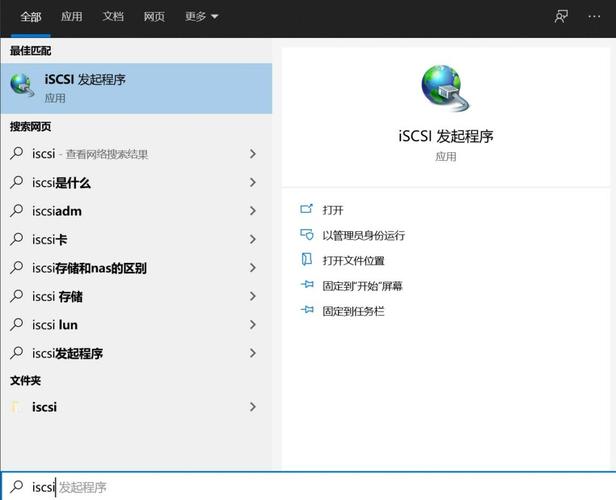616x500 pixels.
Task: Expand arrow for iscsi是什么
Action: pos(253,182)
